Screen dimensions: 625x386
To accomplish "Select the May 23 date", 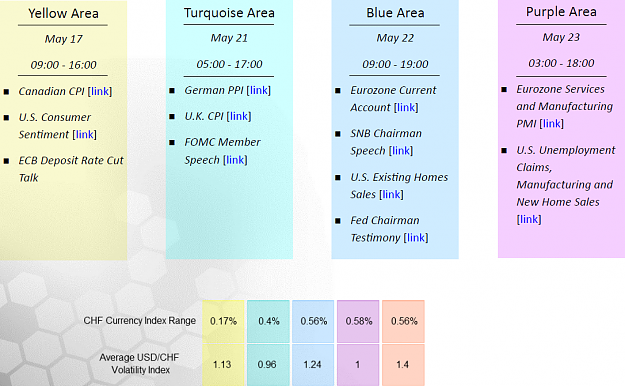I will 561,37.
